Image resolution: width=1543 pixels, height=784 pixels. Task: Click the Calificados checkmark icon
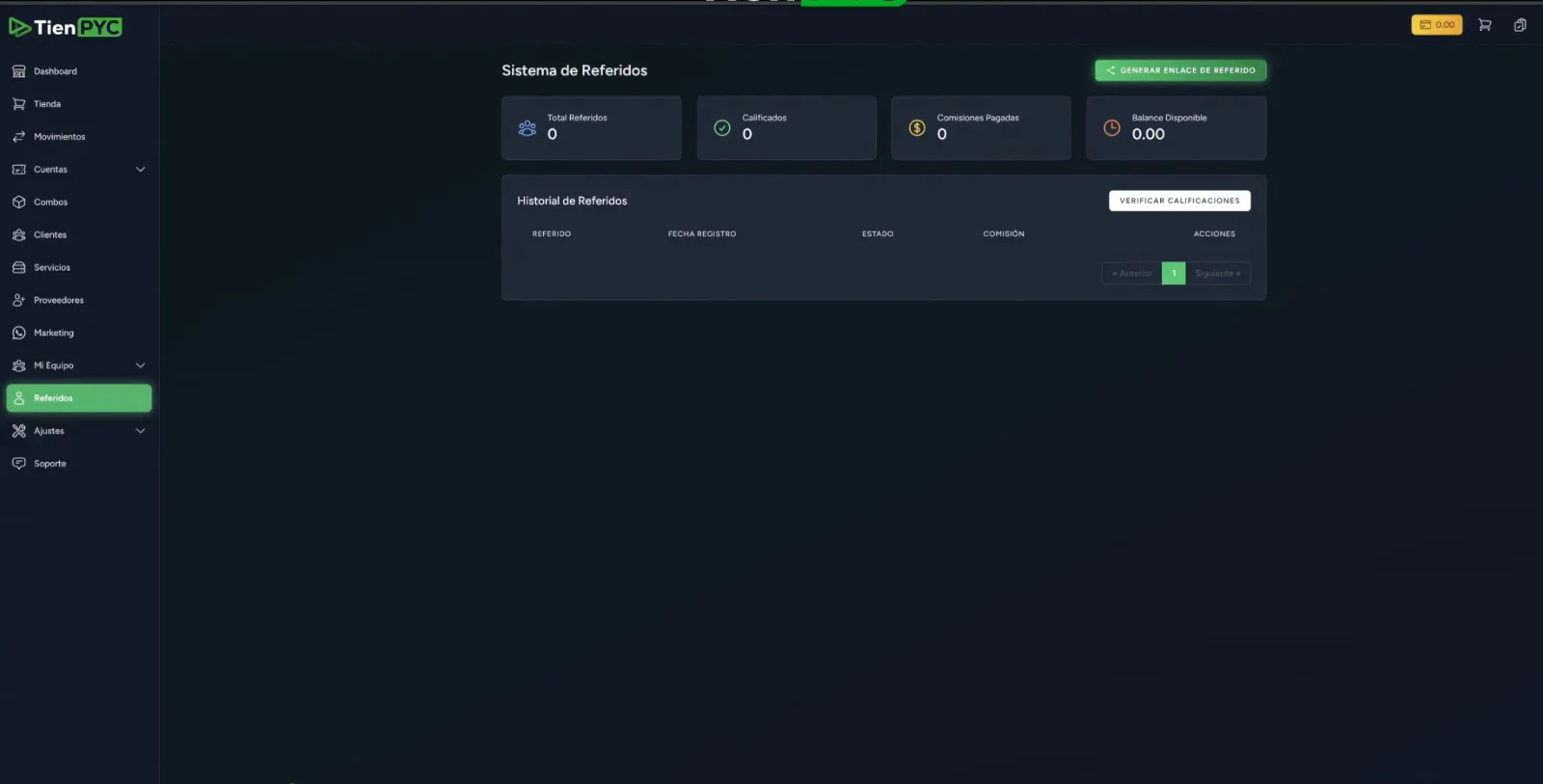click(x=722, y=128)
